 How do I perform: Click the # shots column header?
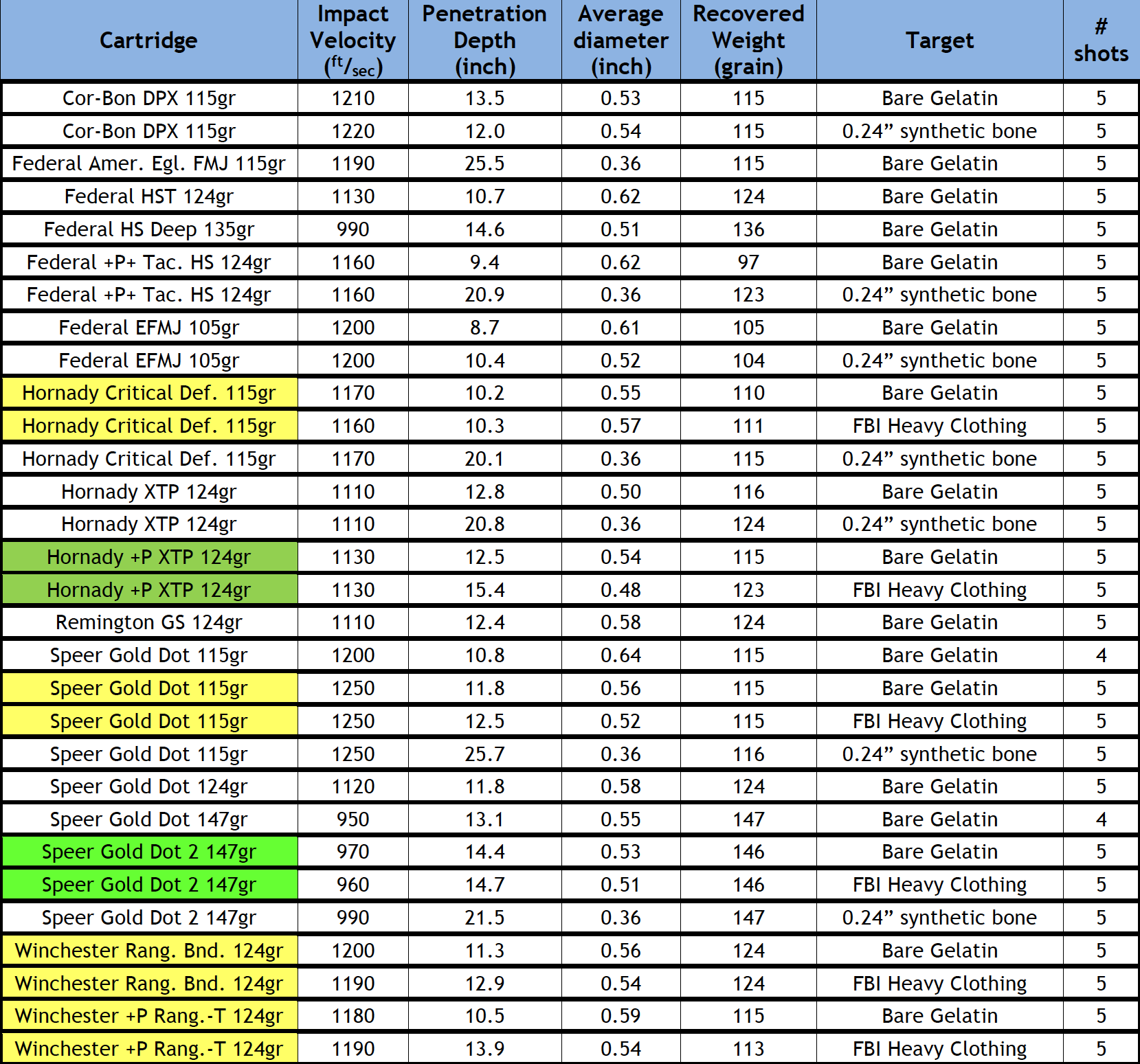(1101, 41)
